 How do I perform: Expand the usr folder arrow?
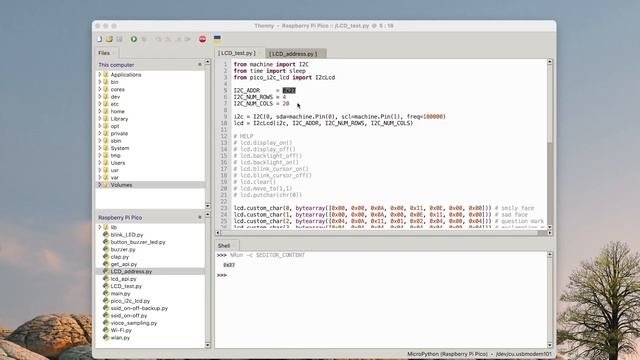[100, 170]
